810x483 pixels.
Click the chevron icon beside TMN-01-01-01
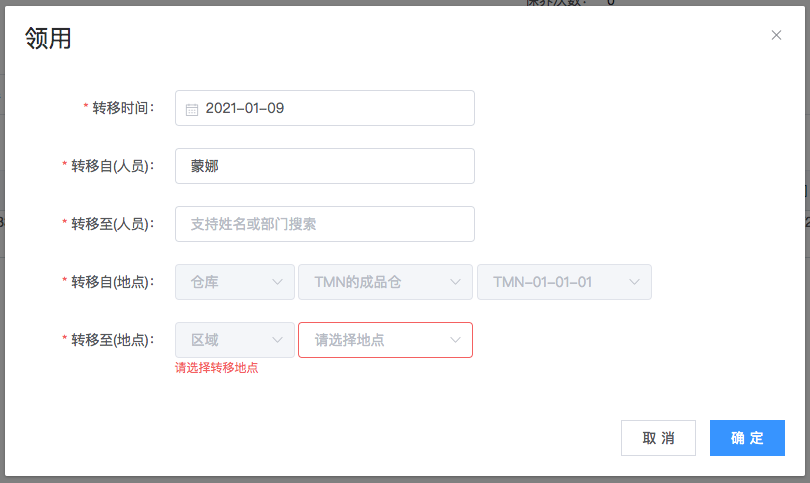tap(634, 282)
